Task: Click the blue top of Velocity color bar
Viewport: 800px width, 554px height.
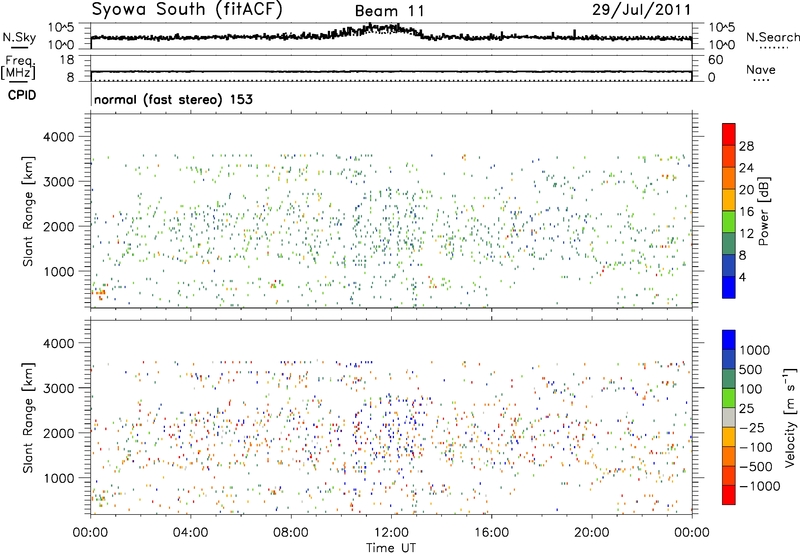Action: point(729,340)
